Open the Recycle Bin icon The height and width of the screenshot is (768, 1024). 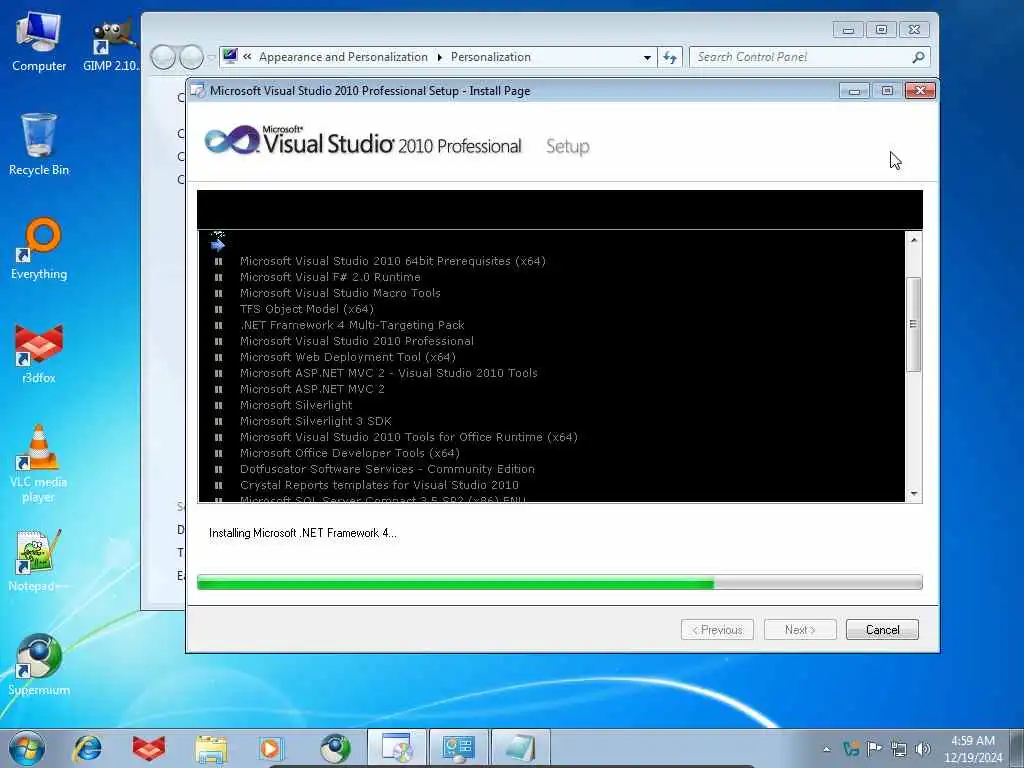[x=39, y=144]
